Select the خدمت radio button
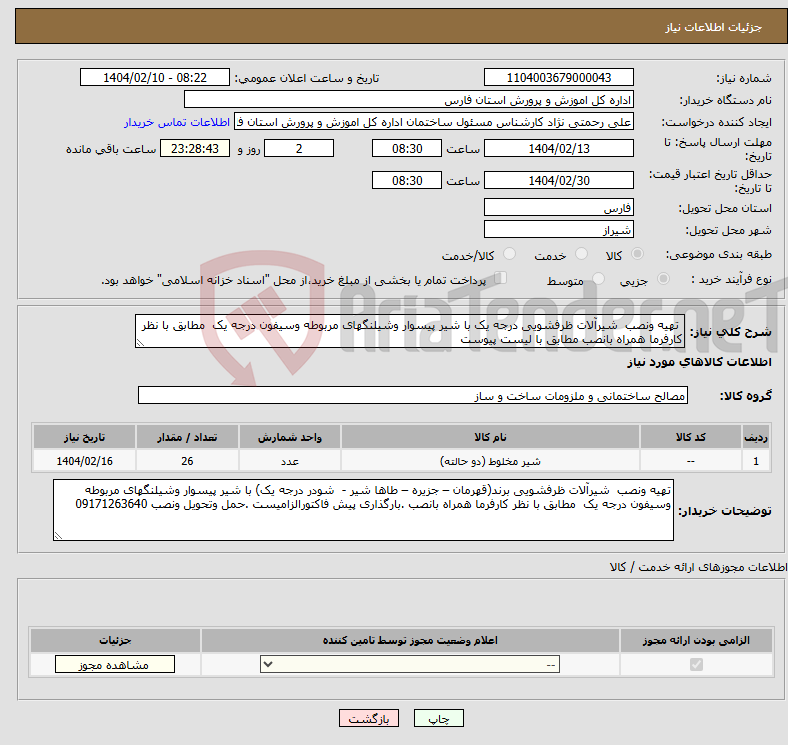This screenshot has height=745, width=788. (x=581, y=254)
